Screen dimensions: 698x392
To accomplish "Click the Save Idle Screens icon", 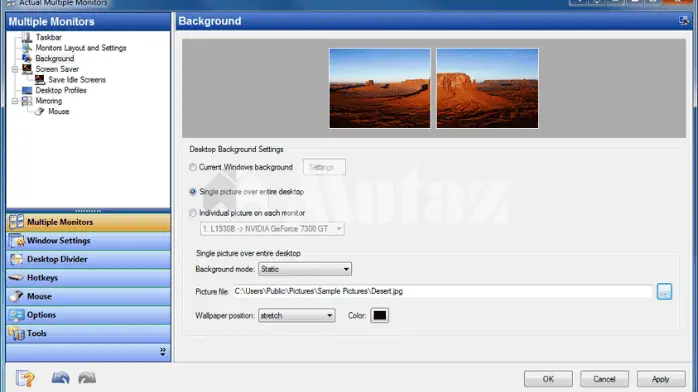I will (x=40, y=80).
